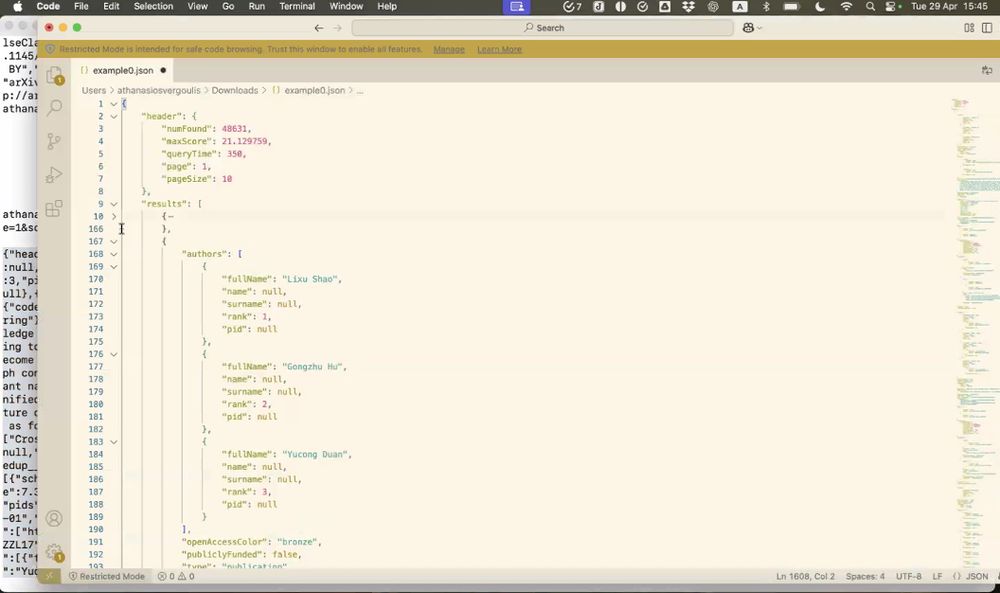Screen dimensions: 1000x593
Task: Expand the folded block on line 10
Action: [x=114, y=216]
